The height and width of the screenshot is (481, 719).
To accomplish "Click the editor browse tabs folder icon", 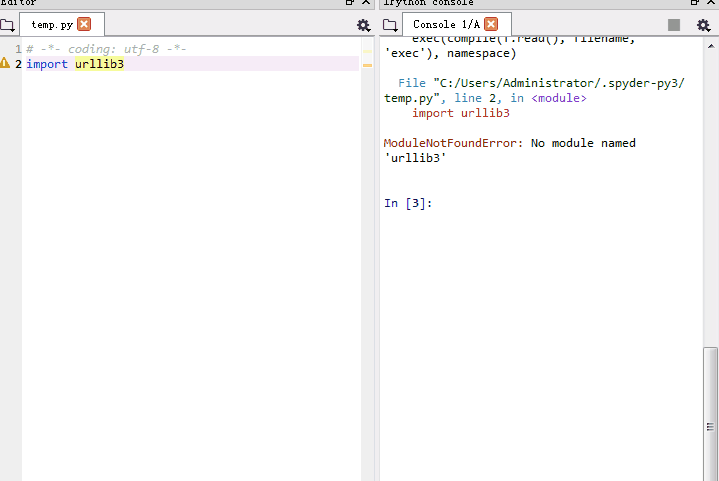I will [7, 24].
